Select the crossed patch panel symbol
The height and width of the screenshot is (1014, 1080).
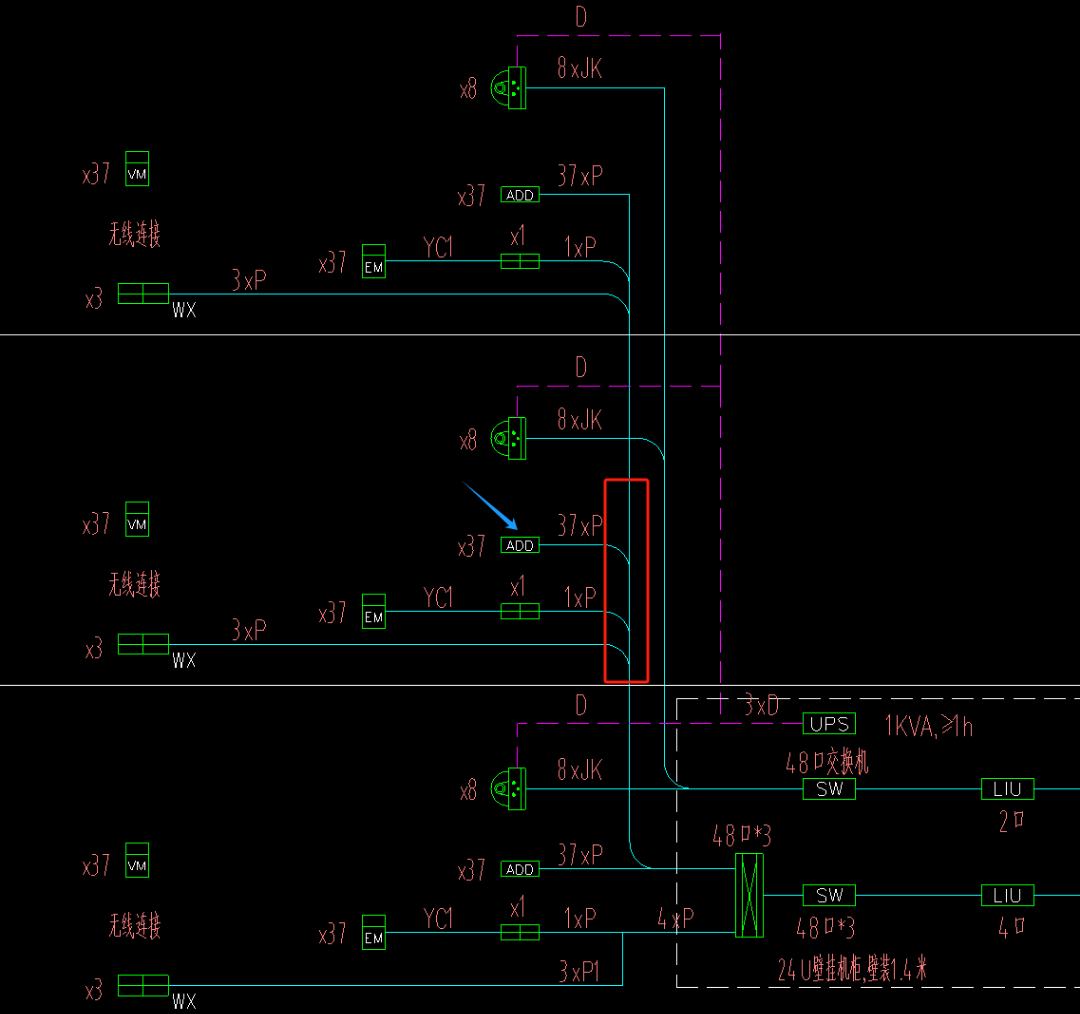(x=749, y=895)
